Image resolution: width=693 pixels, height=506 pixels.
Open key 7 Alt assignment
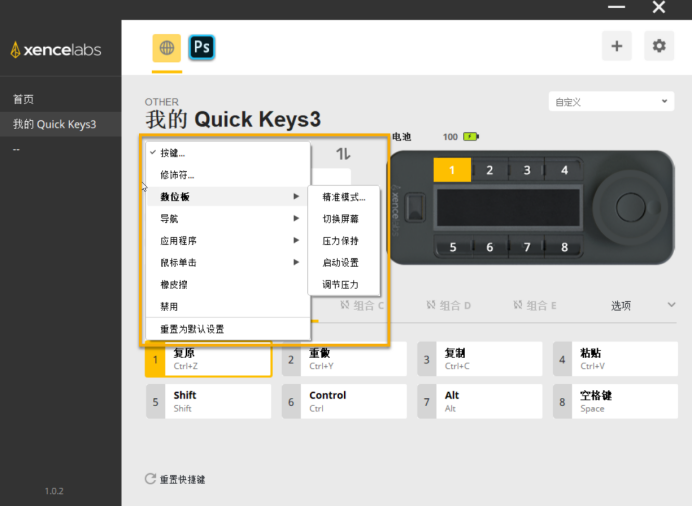480,401
